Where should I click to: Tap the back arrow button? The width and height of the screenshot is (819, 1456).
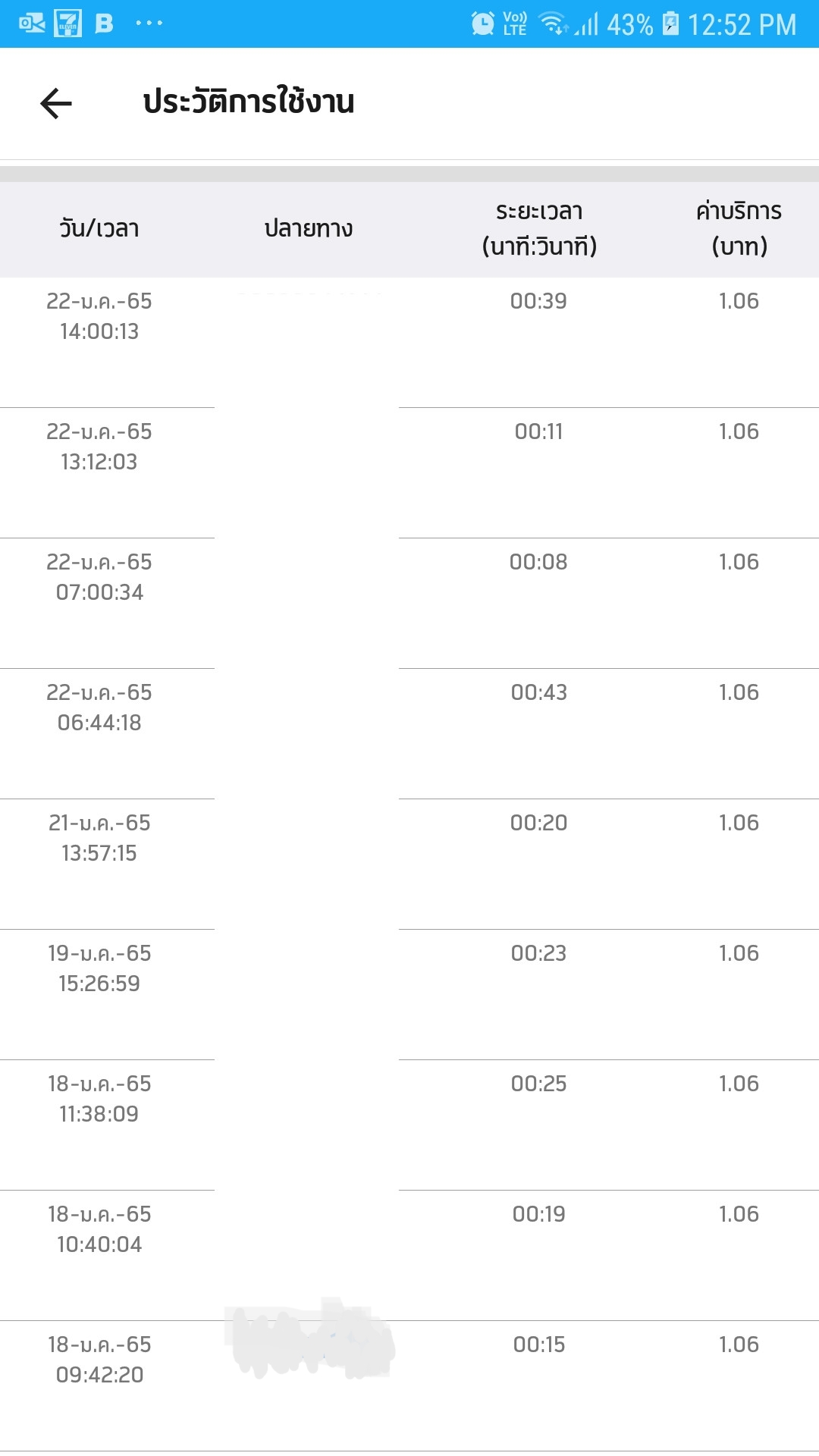[55, 103]
